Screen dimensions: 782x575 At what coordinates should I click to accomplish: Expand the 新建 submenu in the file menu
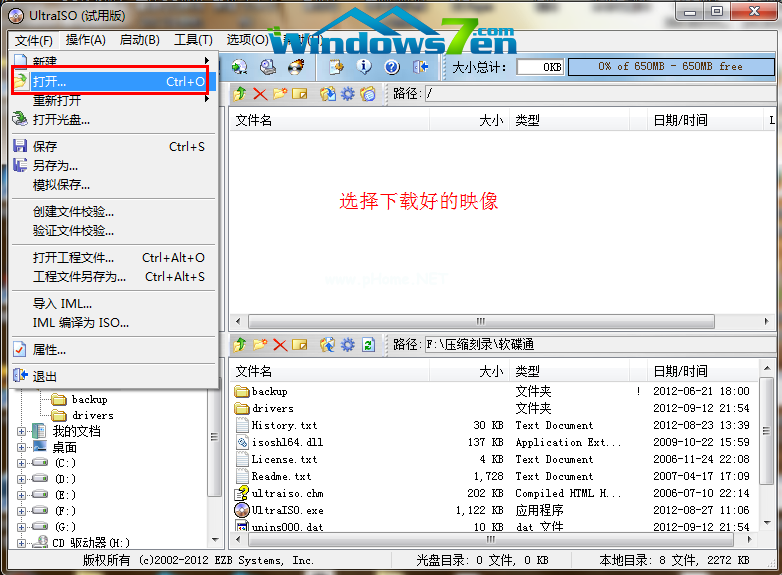[x=45, y=61]
